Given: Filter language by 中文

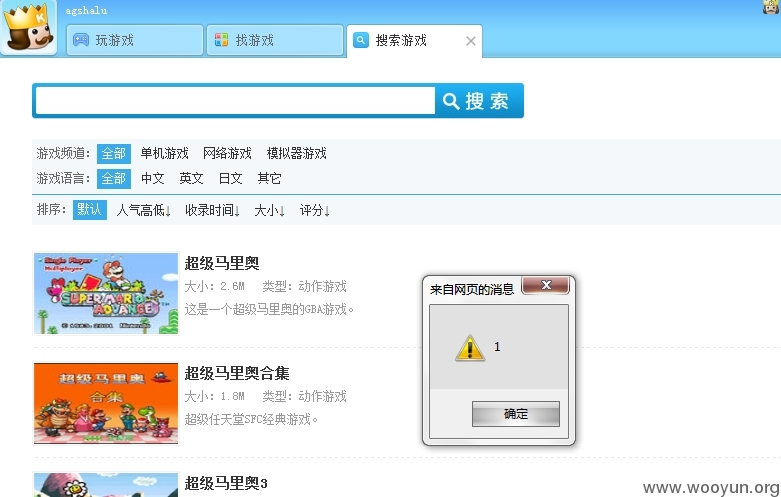Looking at the screenshot, I should 152,178.
